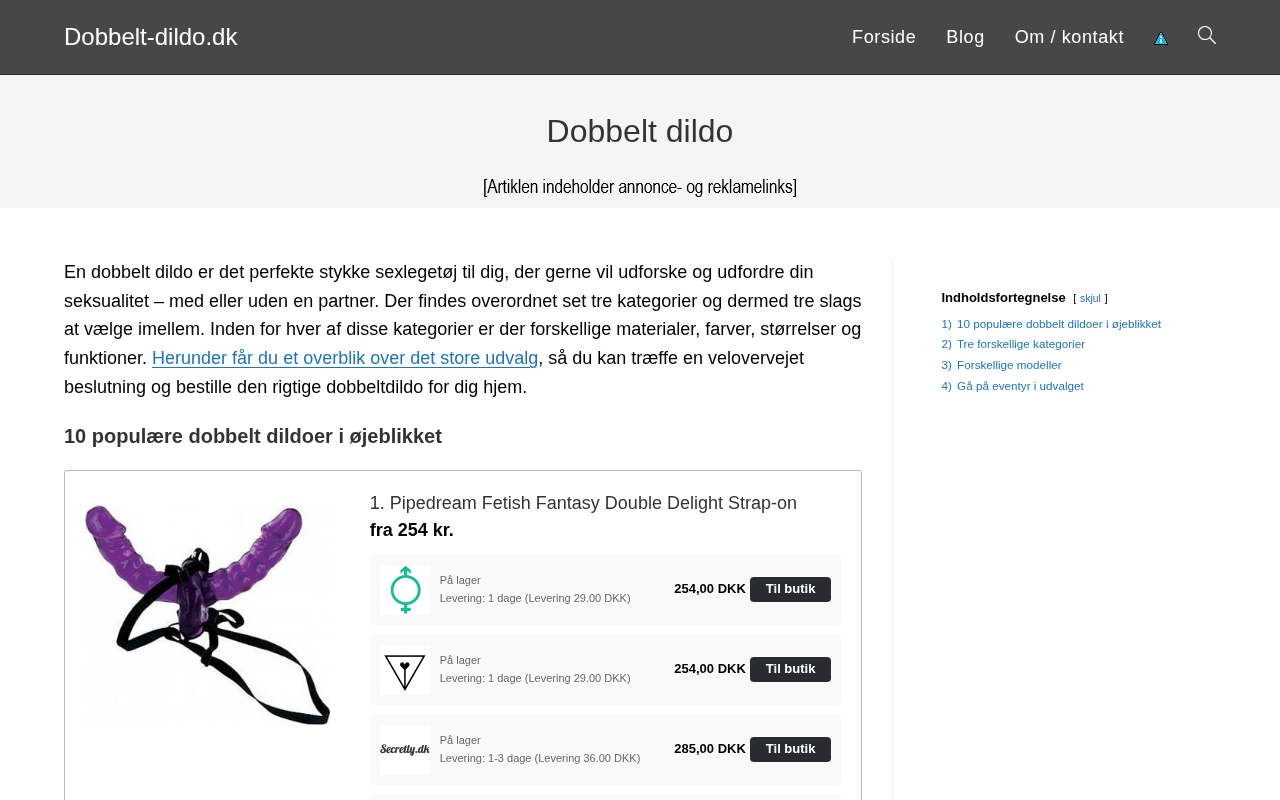
Task: Open the search magnifier icon in header
Action: tap(1207, 36)
